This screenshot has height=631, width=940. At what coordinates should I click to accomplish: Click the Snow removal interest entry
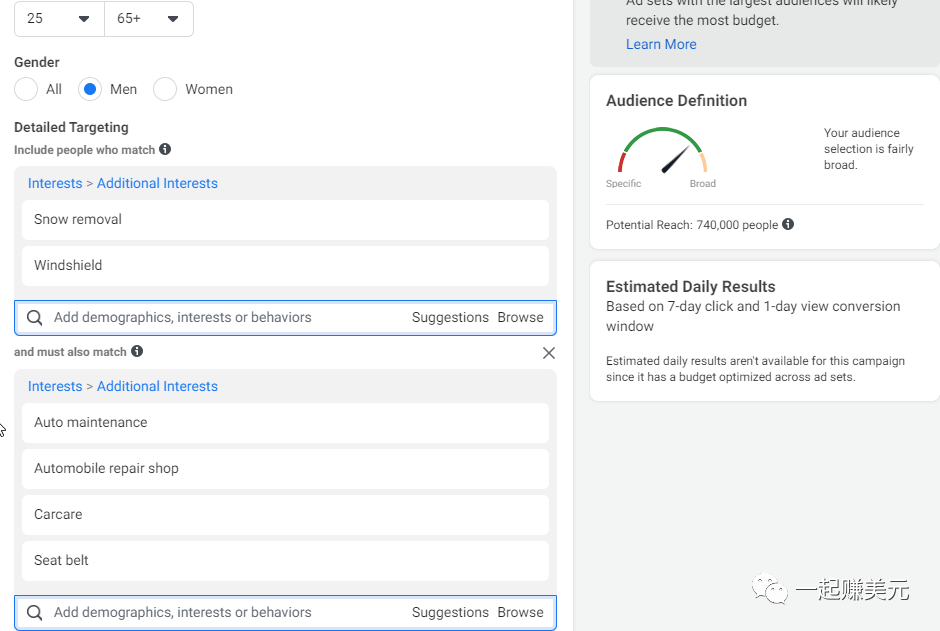tap(285, 220)
